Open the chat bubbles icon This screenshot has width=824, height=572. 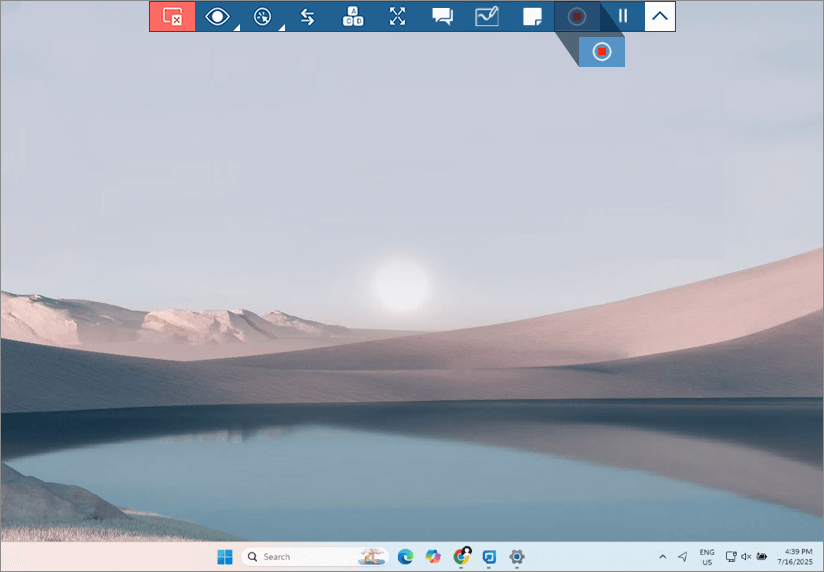[442, 17]
